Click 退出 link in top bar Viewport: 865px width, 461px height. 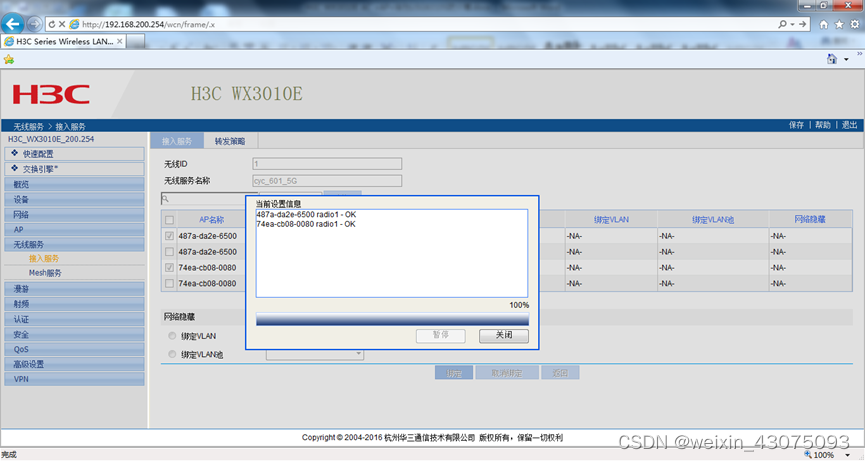[x=849, y=125]
